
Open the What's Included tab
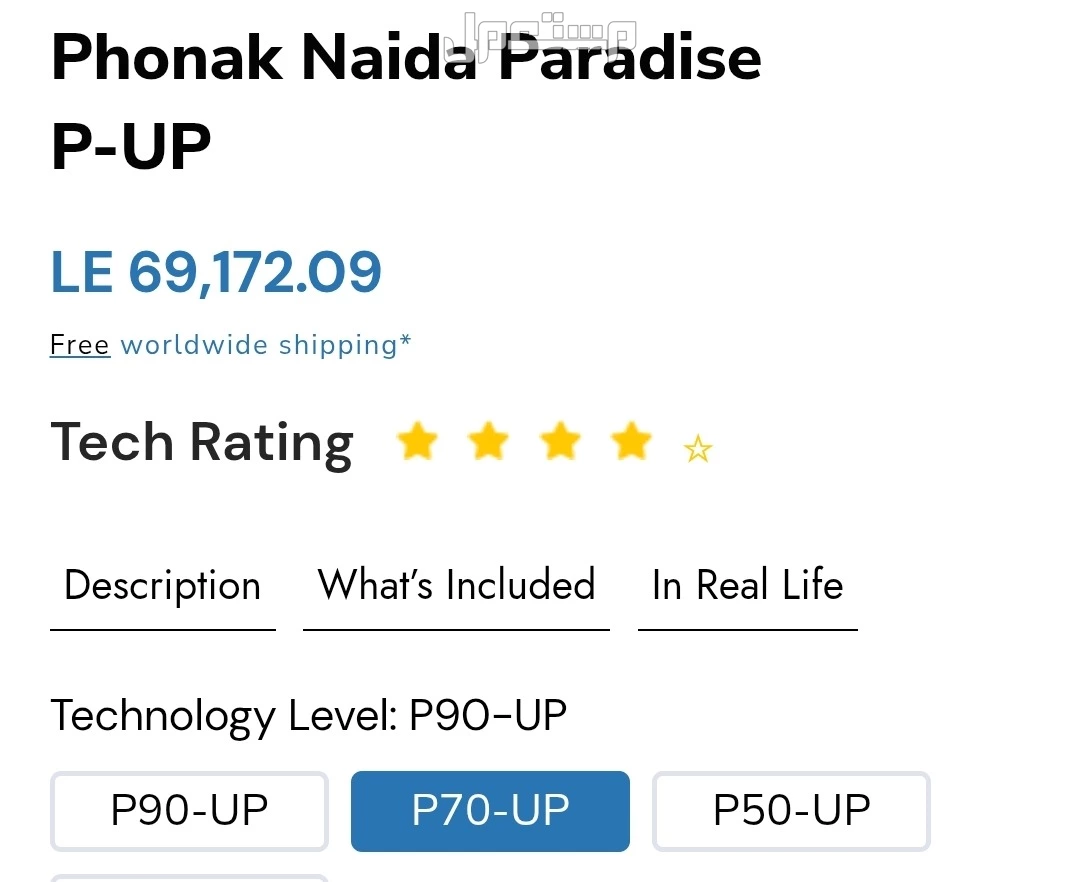[456, 586]
